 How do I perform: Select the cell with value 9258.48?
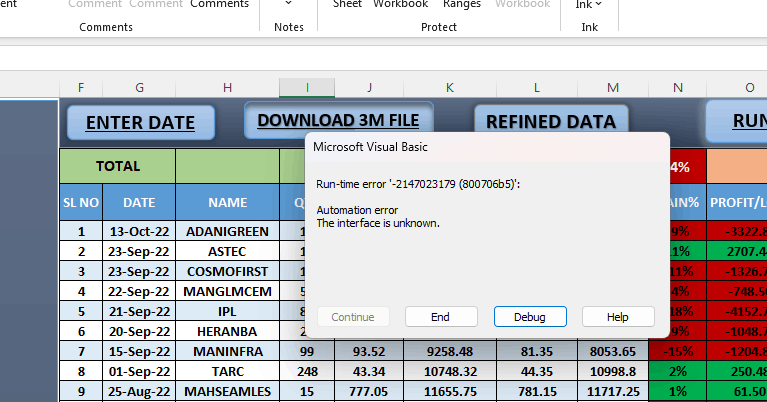(x=450, y=352)
